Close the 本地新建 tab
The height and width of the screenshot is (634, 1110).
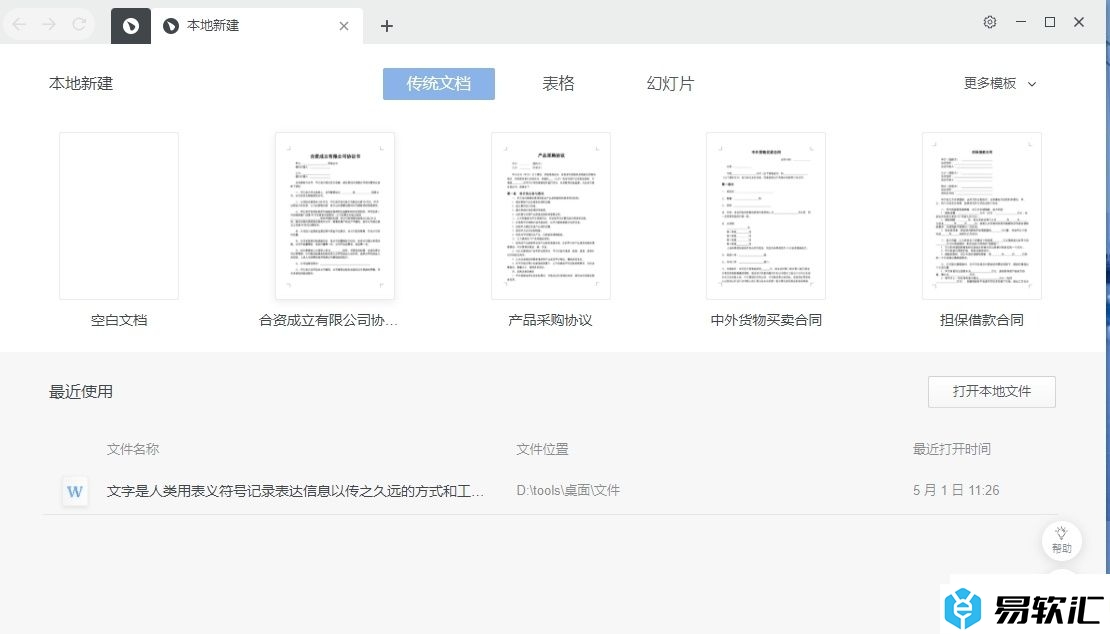click(x=344, y=26)
